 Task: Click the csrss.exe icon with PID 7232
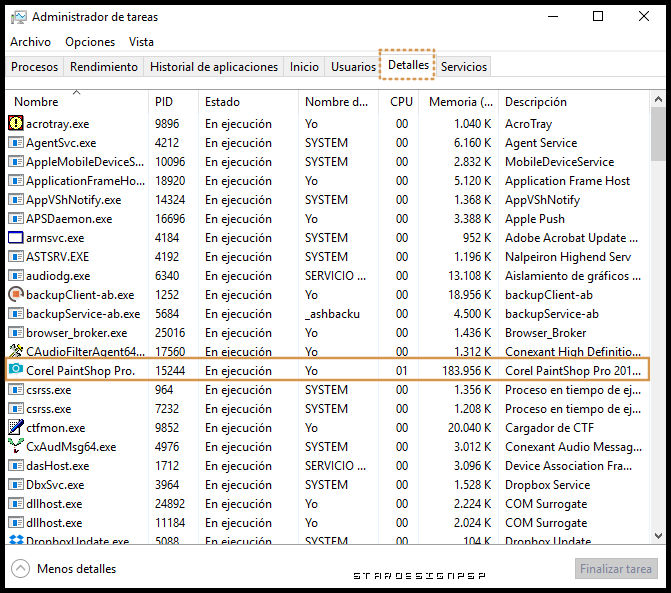[x=16, y=409]
